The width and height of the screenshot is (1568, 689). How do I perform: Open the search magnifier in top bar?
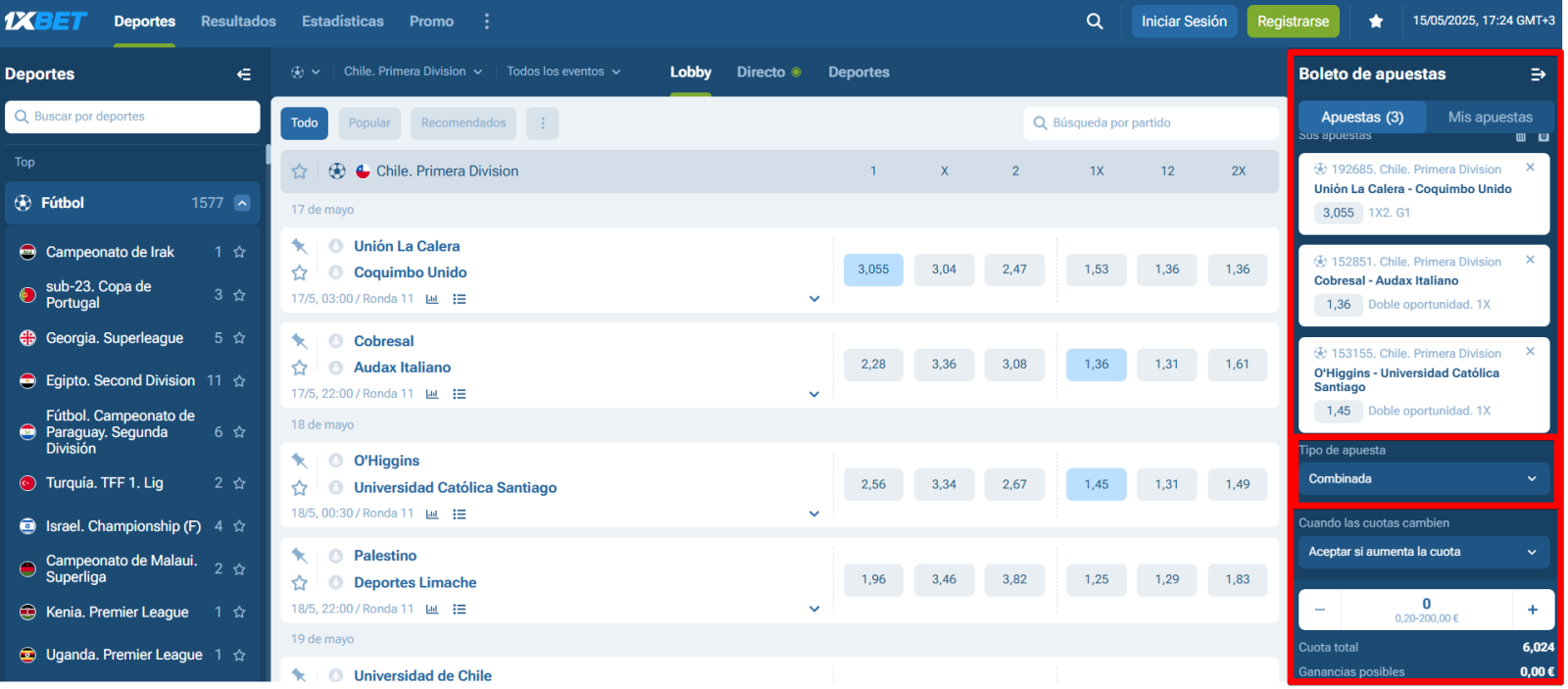coord(1095,21)
